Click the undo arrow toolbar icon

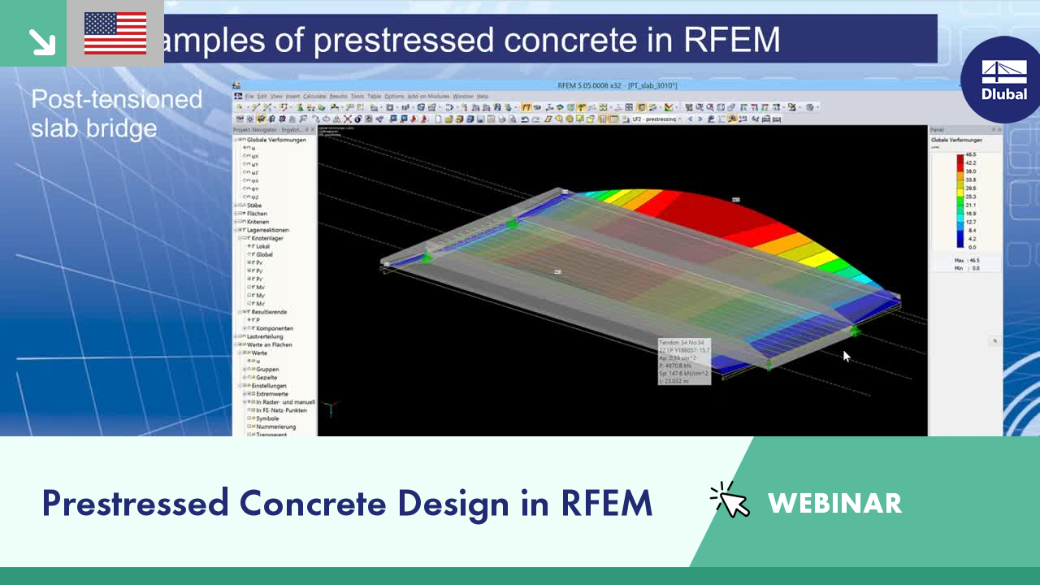point(525,119)
